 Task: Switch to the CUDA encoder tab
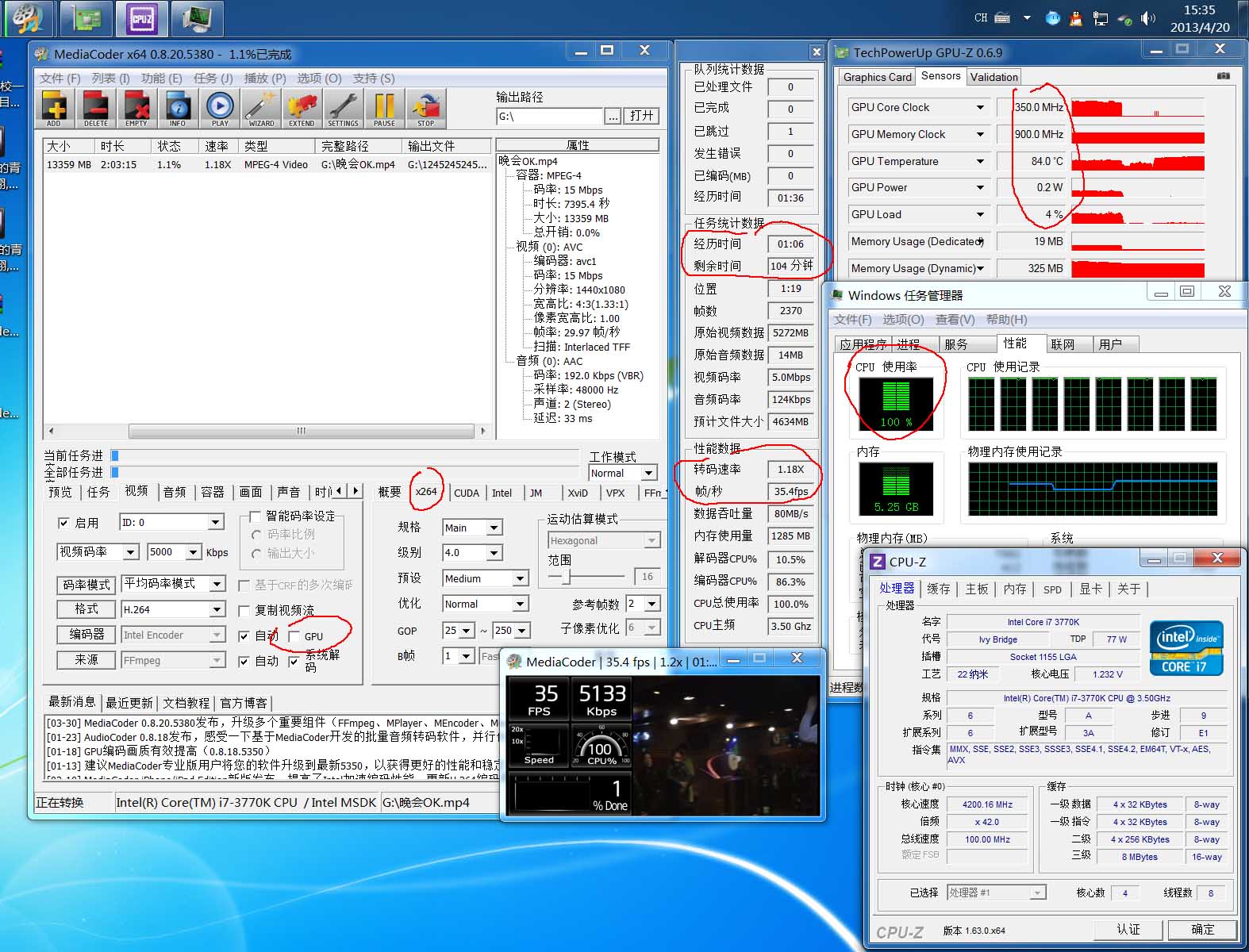coord(467,493)
